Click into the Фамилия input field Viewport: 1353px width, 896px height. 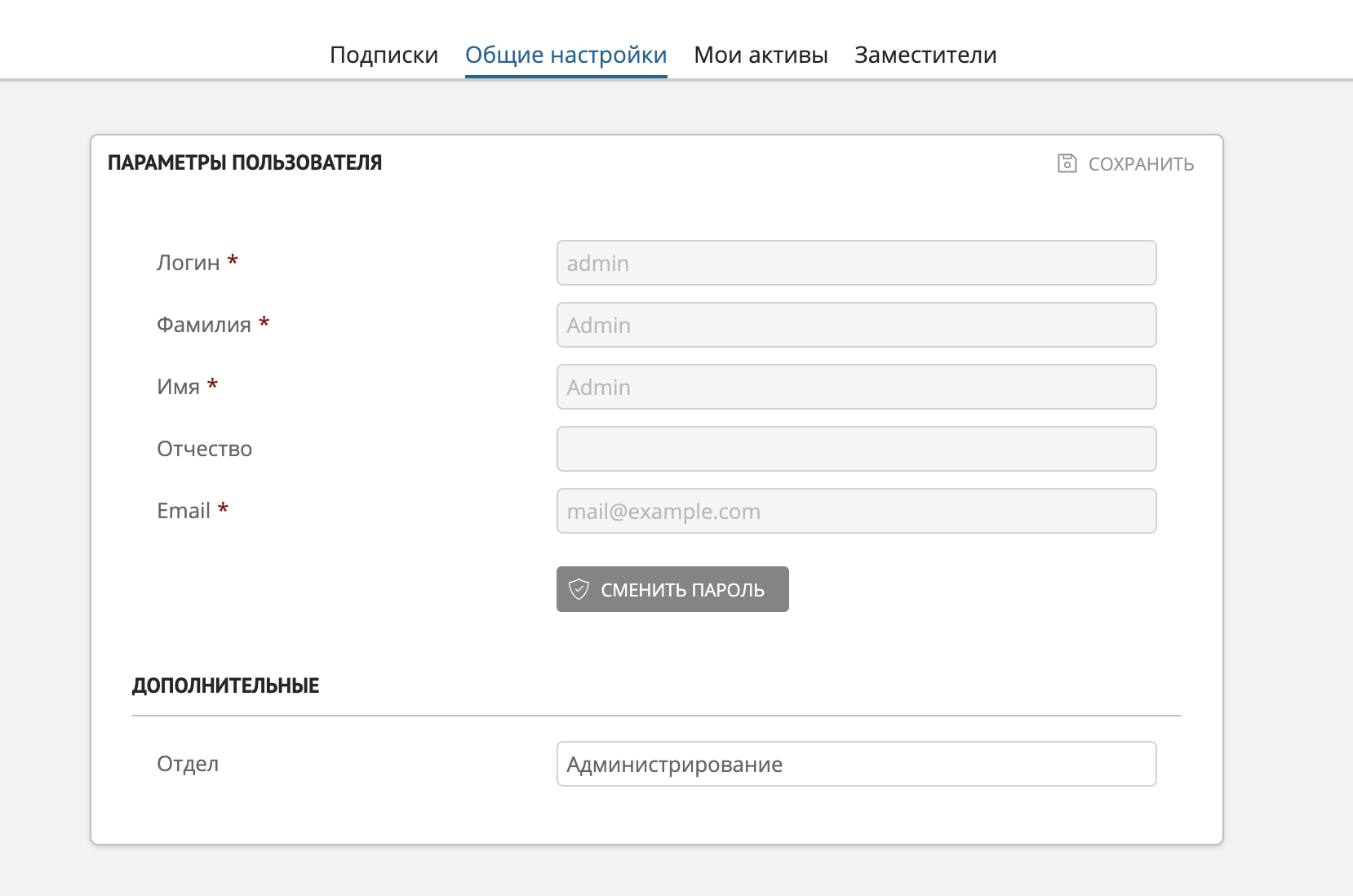[856, 325]
